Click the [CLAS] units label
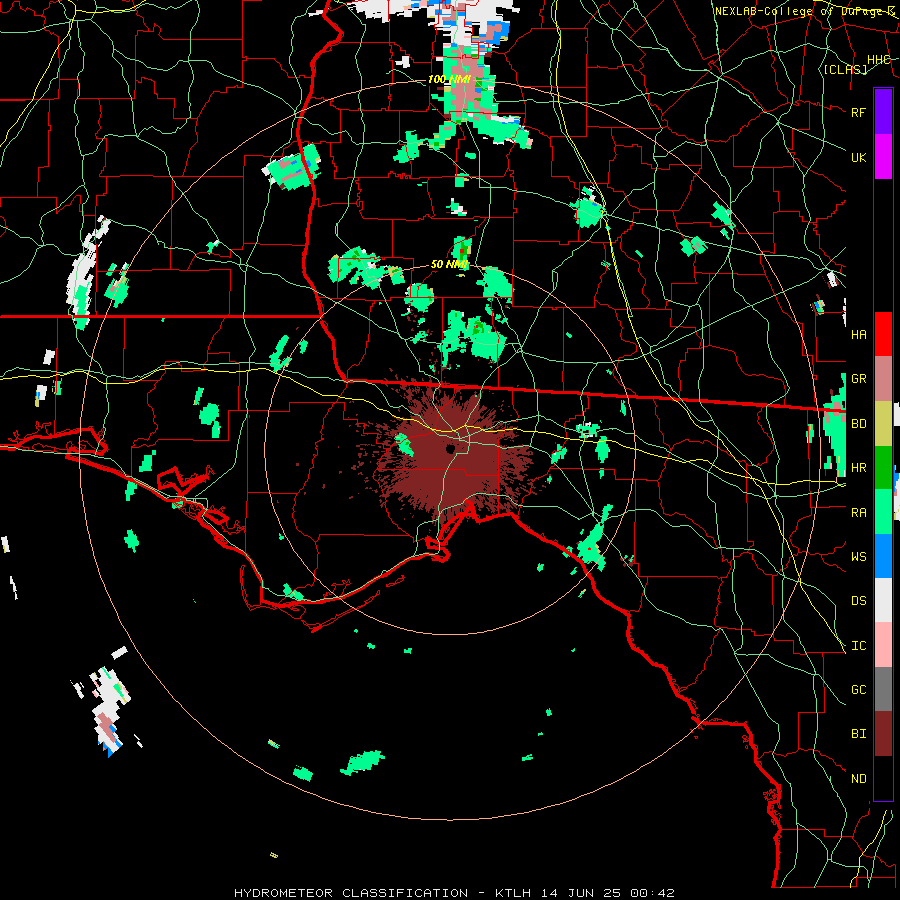The width and height of the screenshot is (900, 900). (x=845, y=69)
